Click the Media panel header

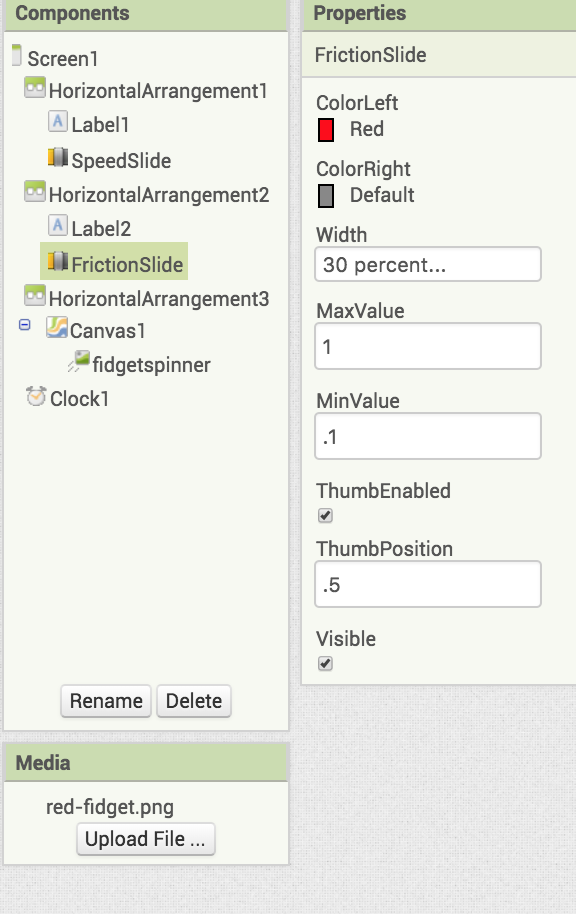(x=146, y=762)
